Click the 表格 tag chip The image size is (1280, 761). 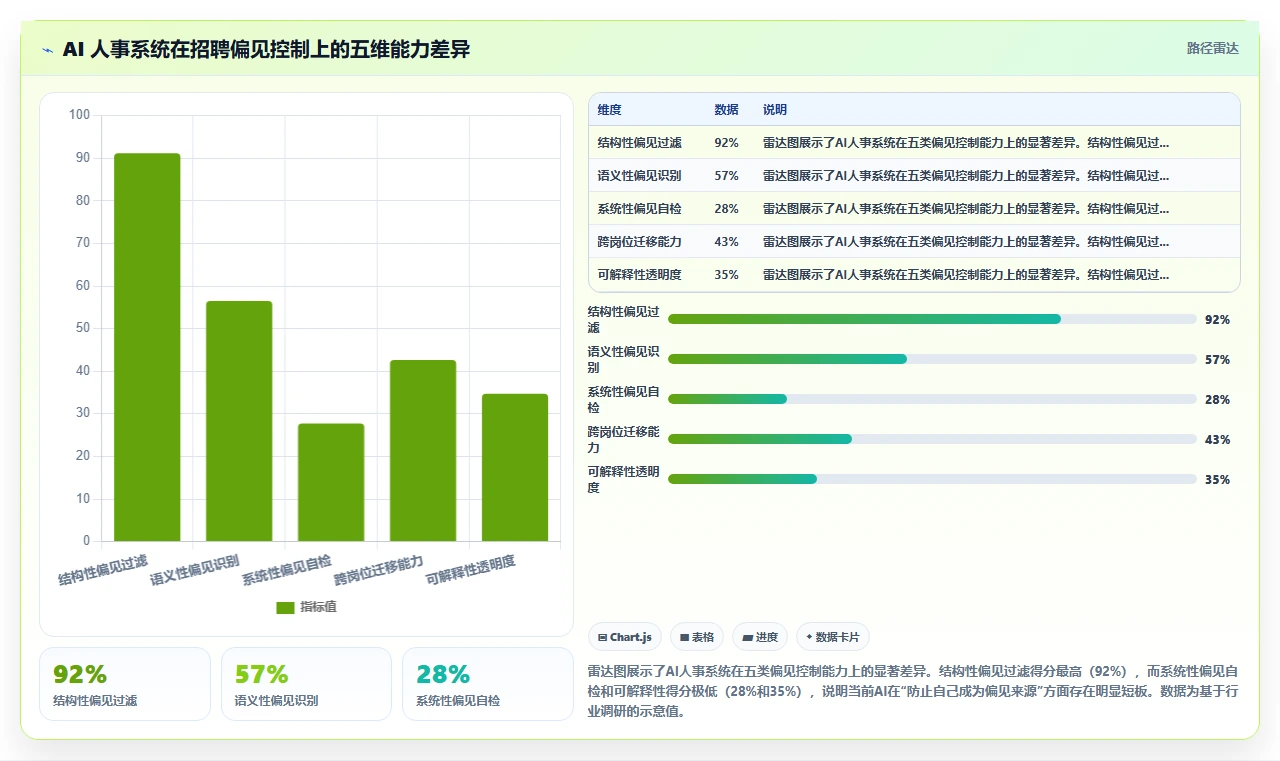coord(697,637)
